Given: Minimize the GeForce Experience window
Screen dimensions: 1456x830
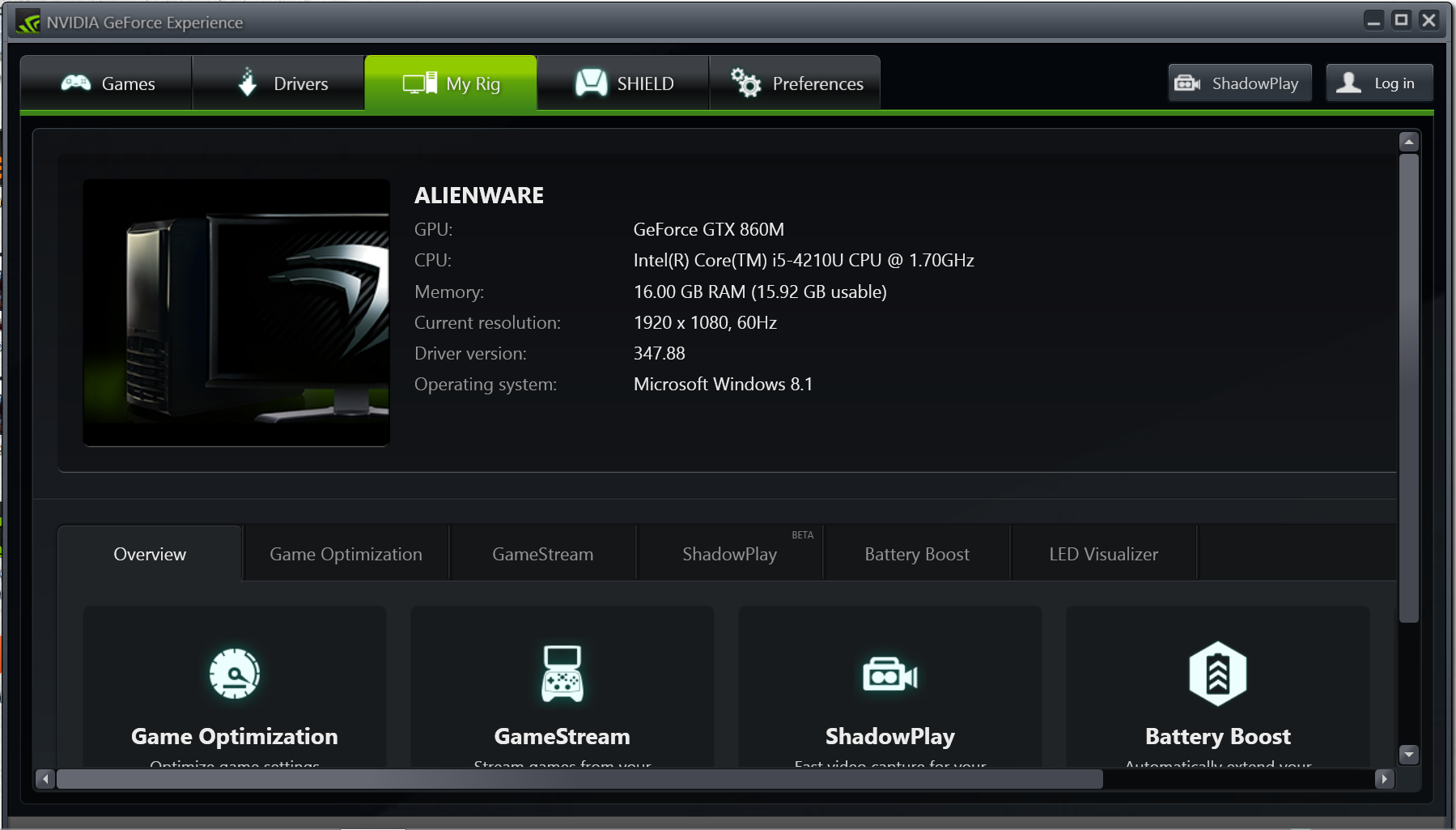Looking at the screenshot, I should 1373,20.
